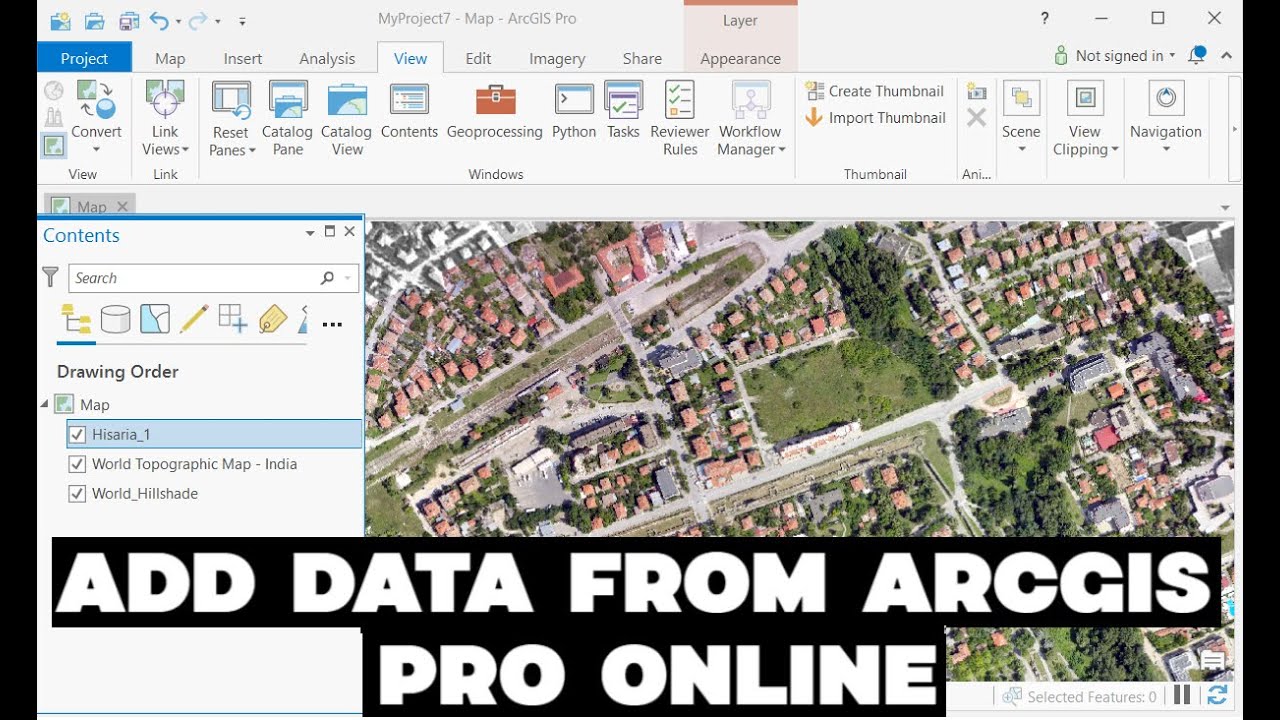The image size is (1280, 720).
Task: Click the Redo arrow icon
Action: [198, 20]
